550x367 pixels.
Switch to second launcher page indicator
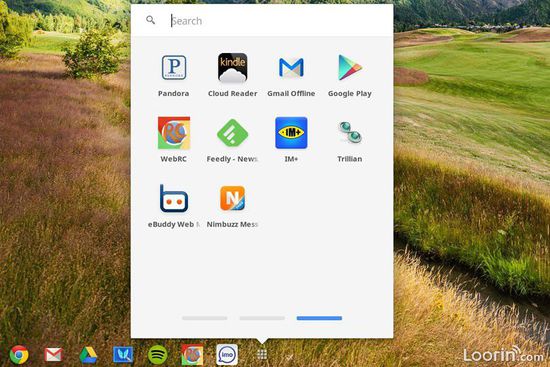[x=262, y=318]
